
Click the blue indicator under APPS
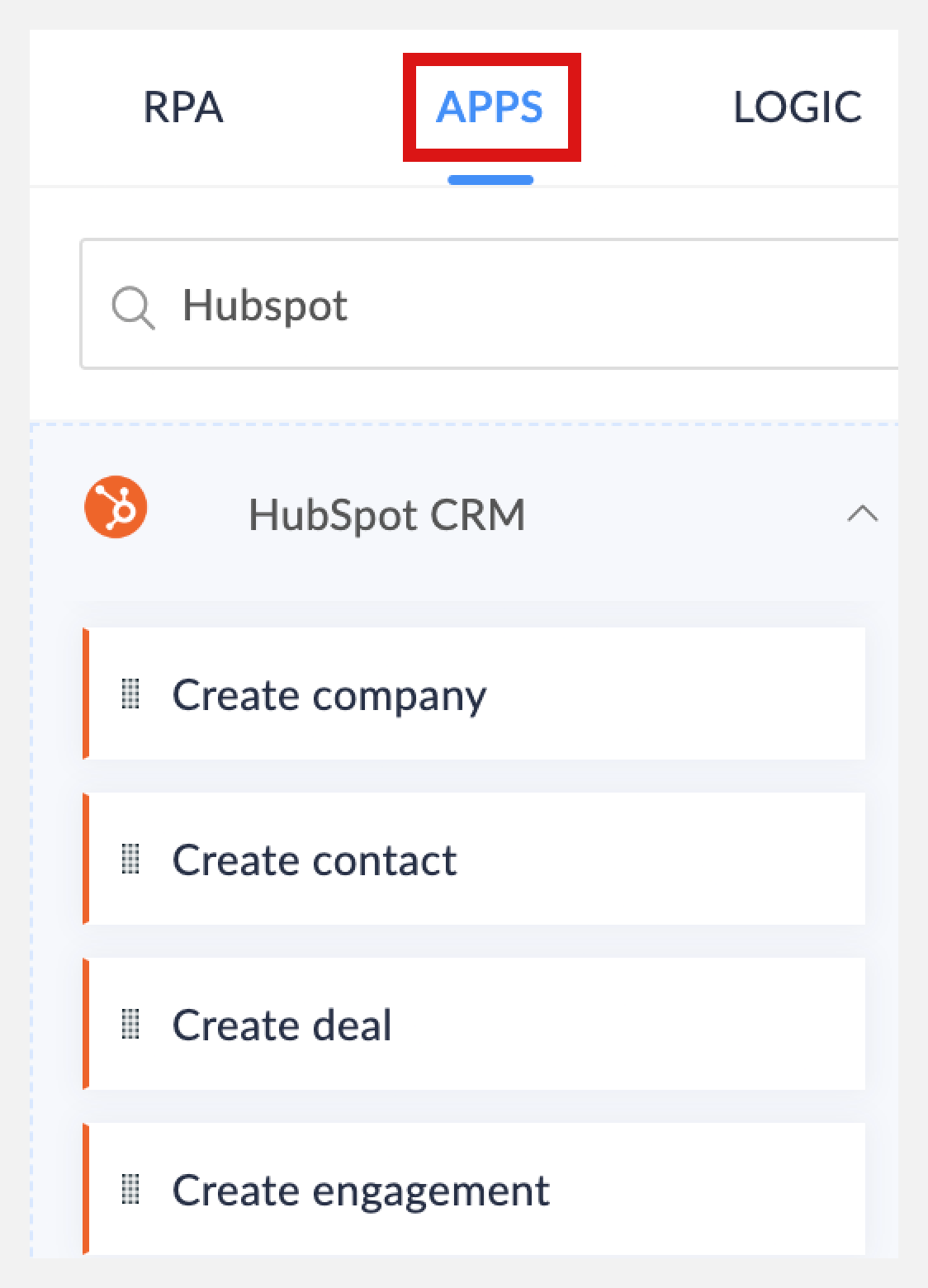(x=490, y=178)
